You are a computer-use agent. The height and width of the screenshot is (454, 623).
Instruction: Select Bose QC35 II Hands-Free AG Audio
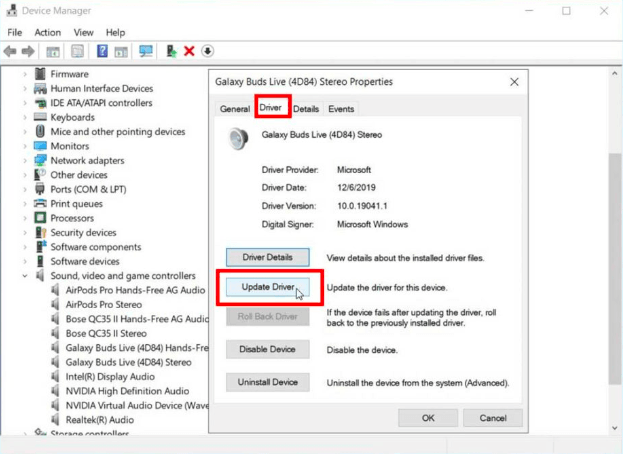(x=137, y=319)
